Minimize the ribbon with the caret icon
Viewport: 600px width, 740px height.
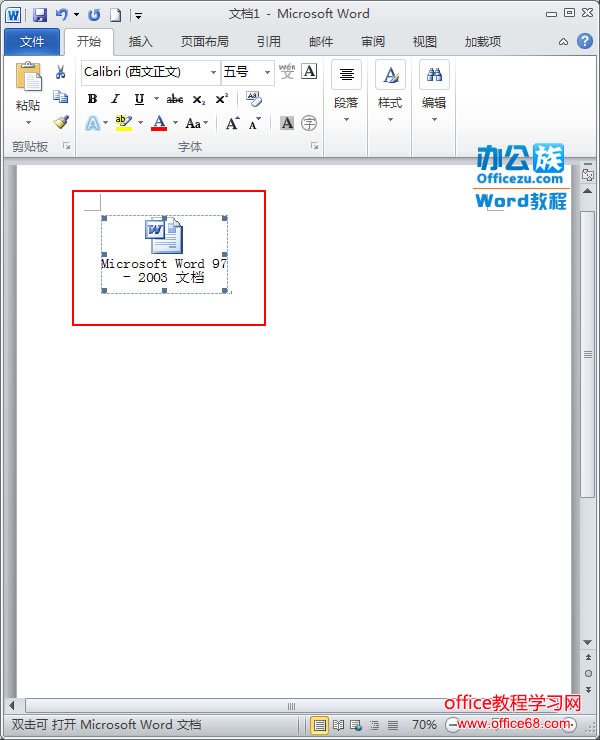click(x=563, y=42)
